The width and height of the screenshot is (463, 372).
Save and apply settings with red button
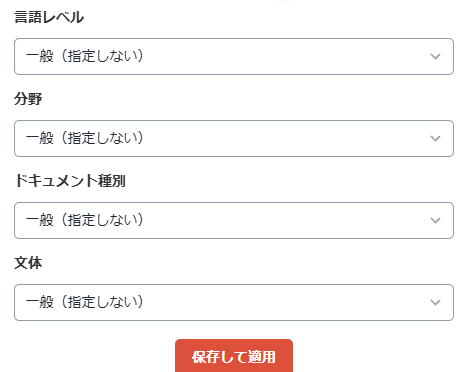tap(234, 356)
